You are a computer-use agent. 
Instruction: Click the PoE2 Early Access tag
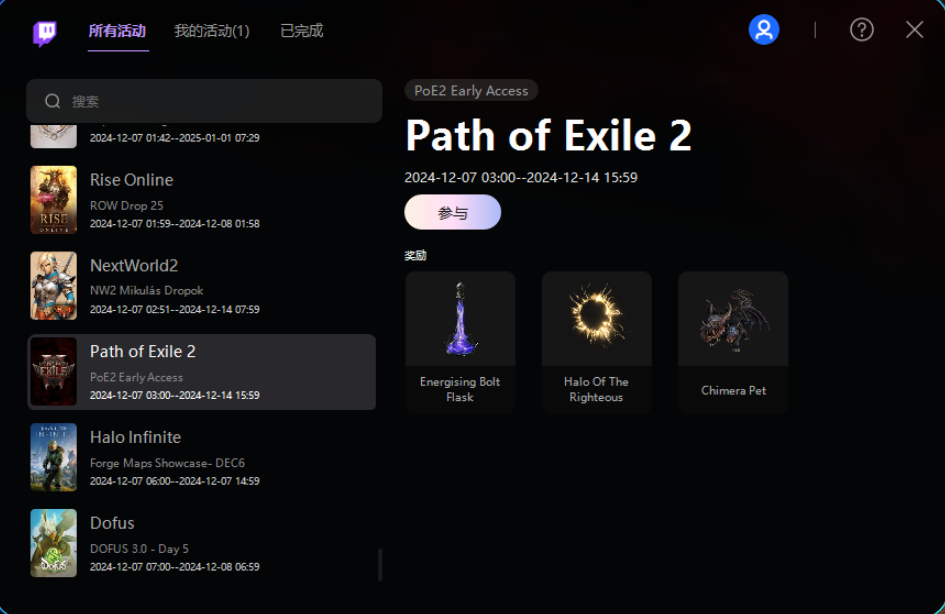pyautogui.click(x=471, y=90)
